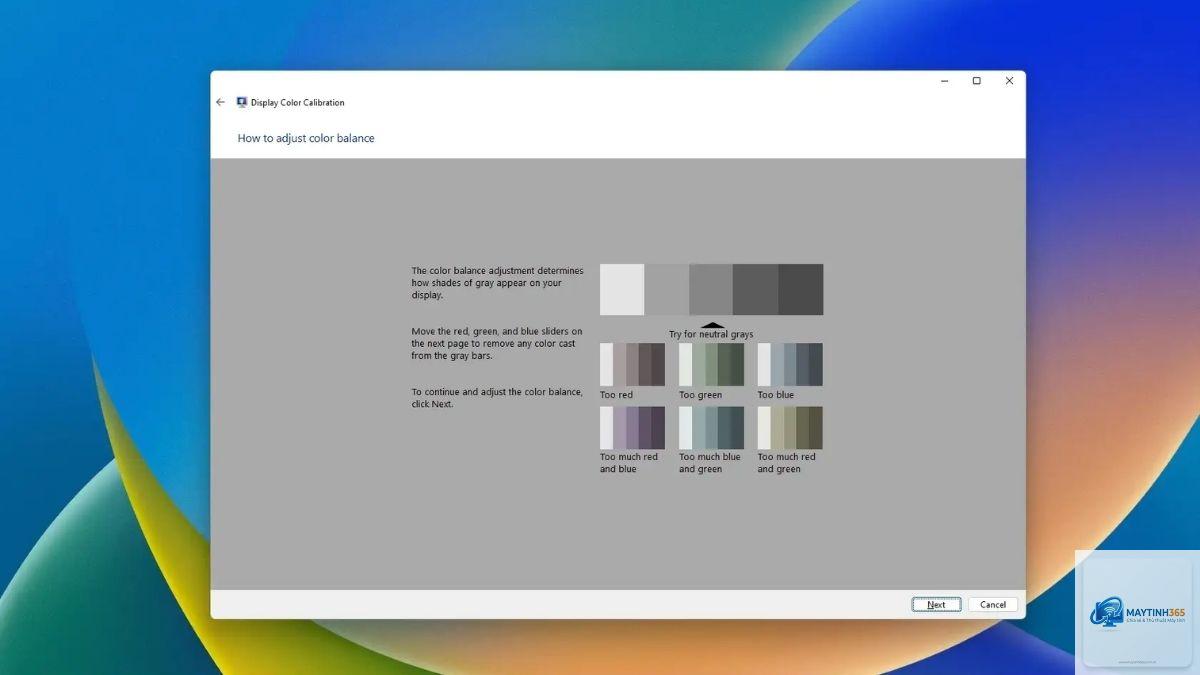
Task: Click the Too much red and blue sample
Action: coord(632,428)
